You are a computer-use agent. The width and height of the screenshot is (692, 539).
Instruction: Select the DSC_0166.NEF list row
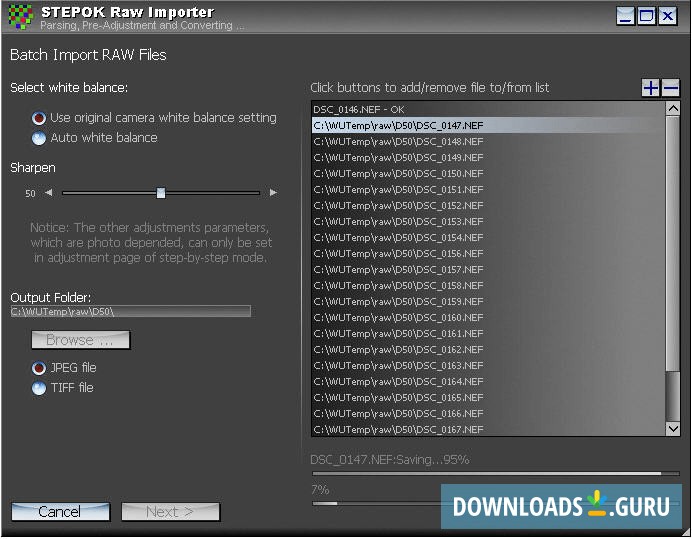point(489,413)
